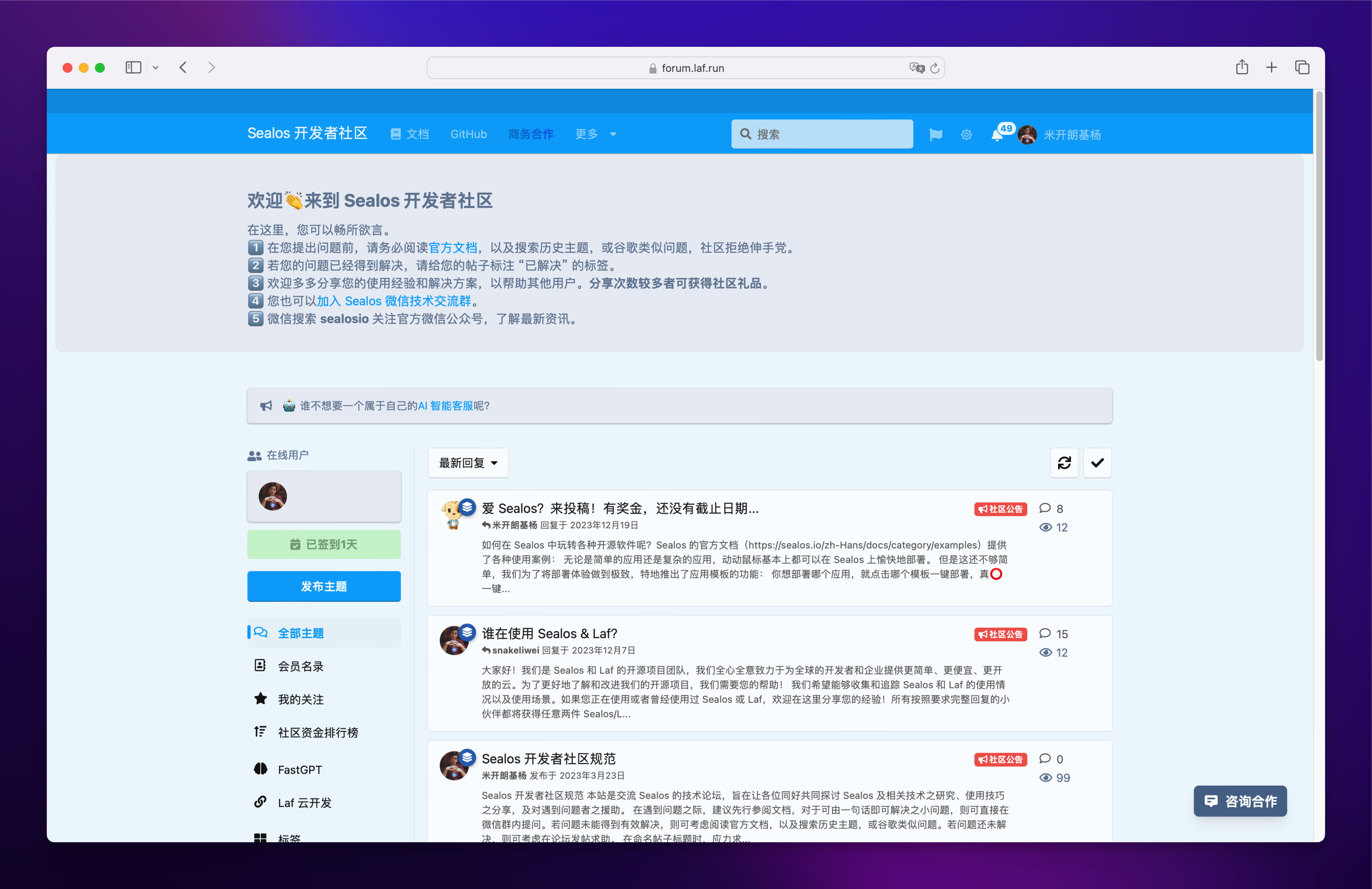
Task: Click the 已签到1天 check-in button
Action: [x=324, y=544]
